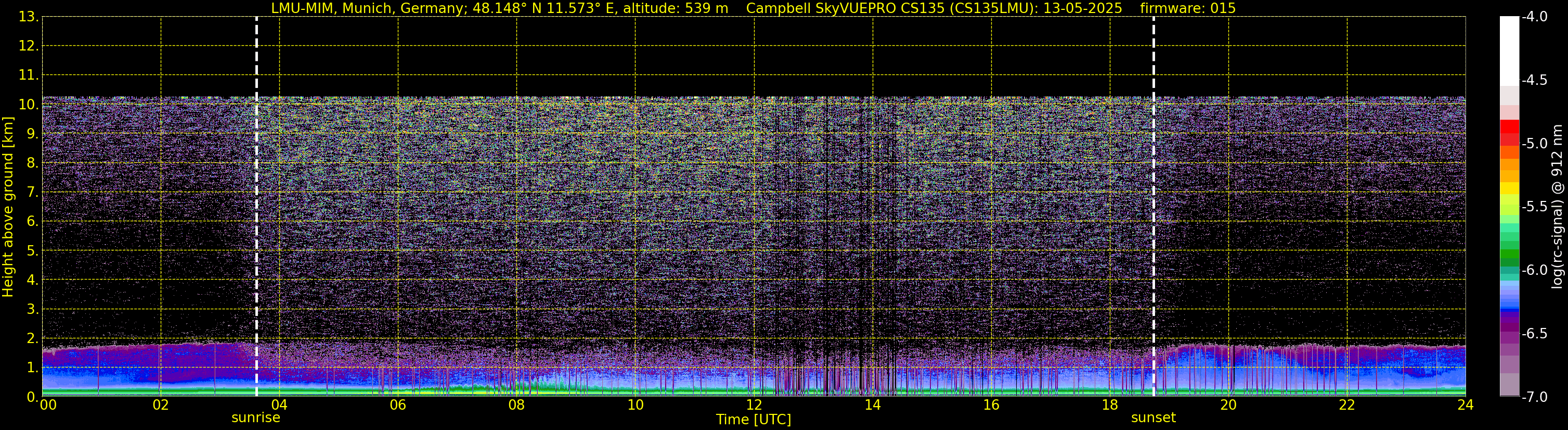Click the 'Height above ground [km]' axis label
Image resolution: width=1568 pixels, height=430 pixels.
click(8, 207)
